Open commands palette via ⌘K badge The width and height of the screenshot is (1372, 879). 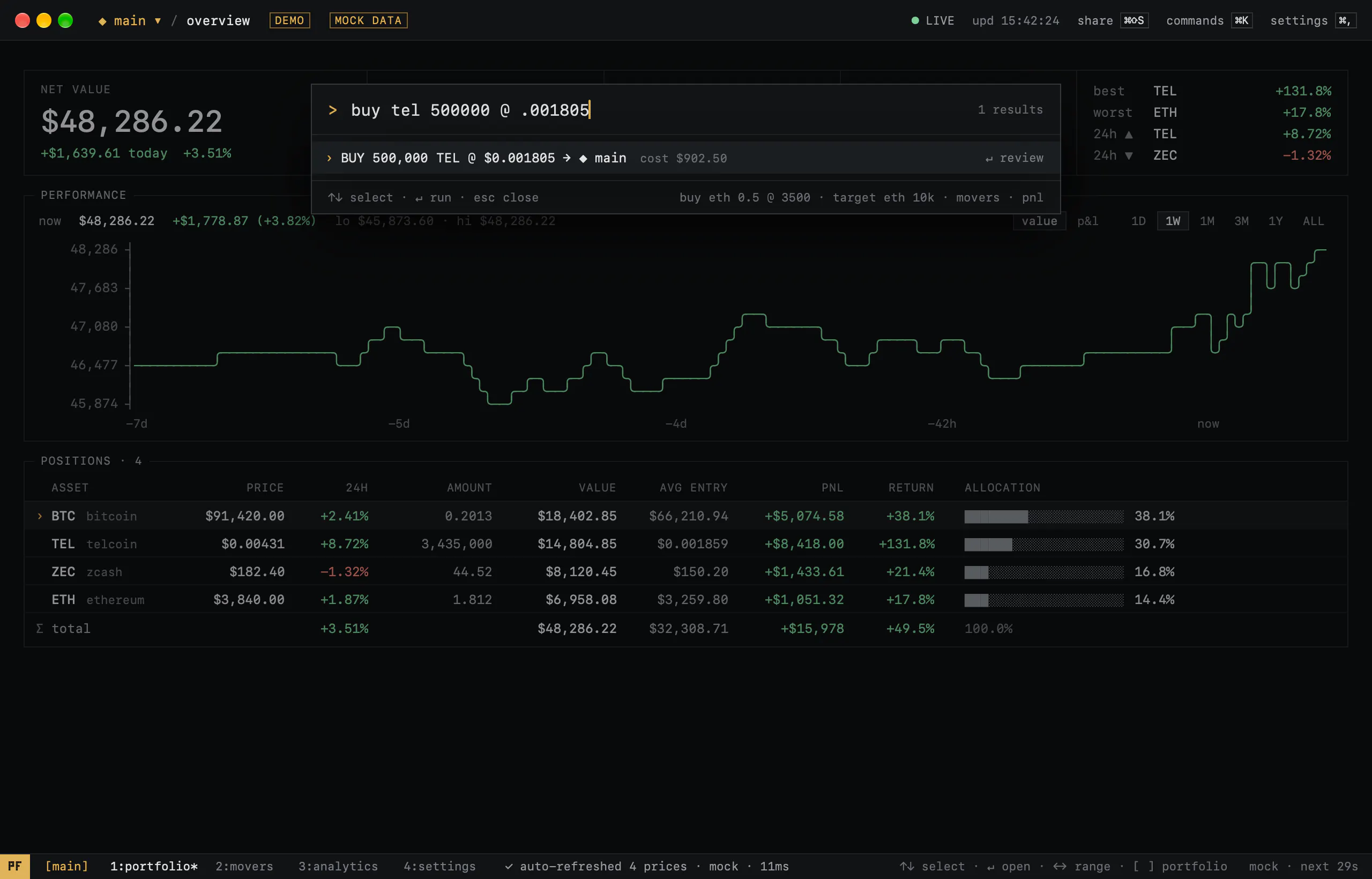click(1241, 20)
